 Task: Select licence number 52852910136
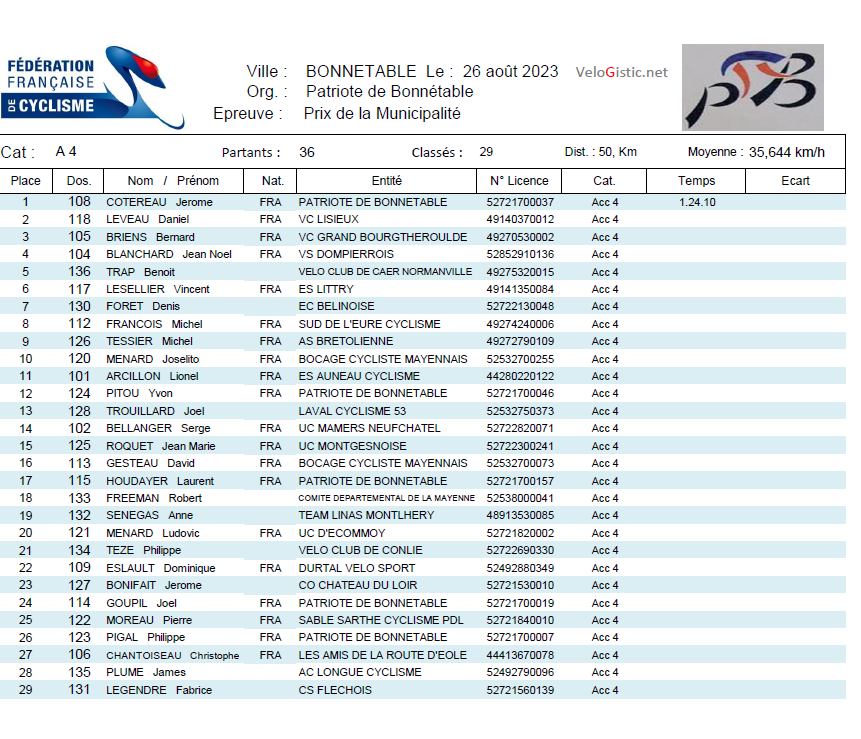pyautogui.click(x=520, y=254)
